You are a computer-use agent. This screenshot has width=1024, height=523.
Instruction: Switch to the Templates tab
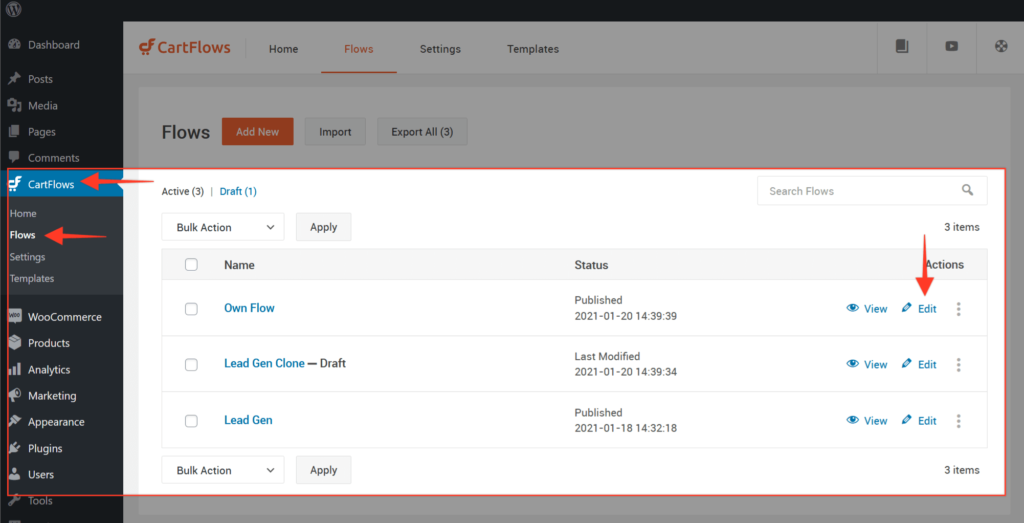[532, 49]
